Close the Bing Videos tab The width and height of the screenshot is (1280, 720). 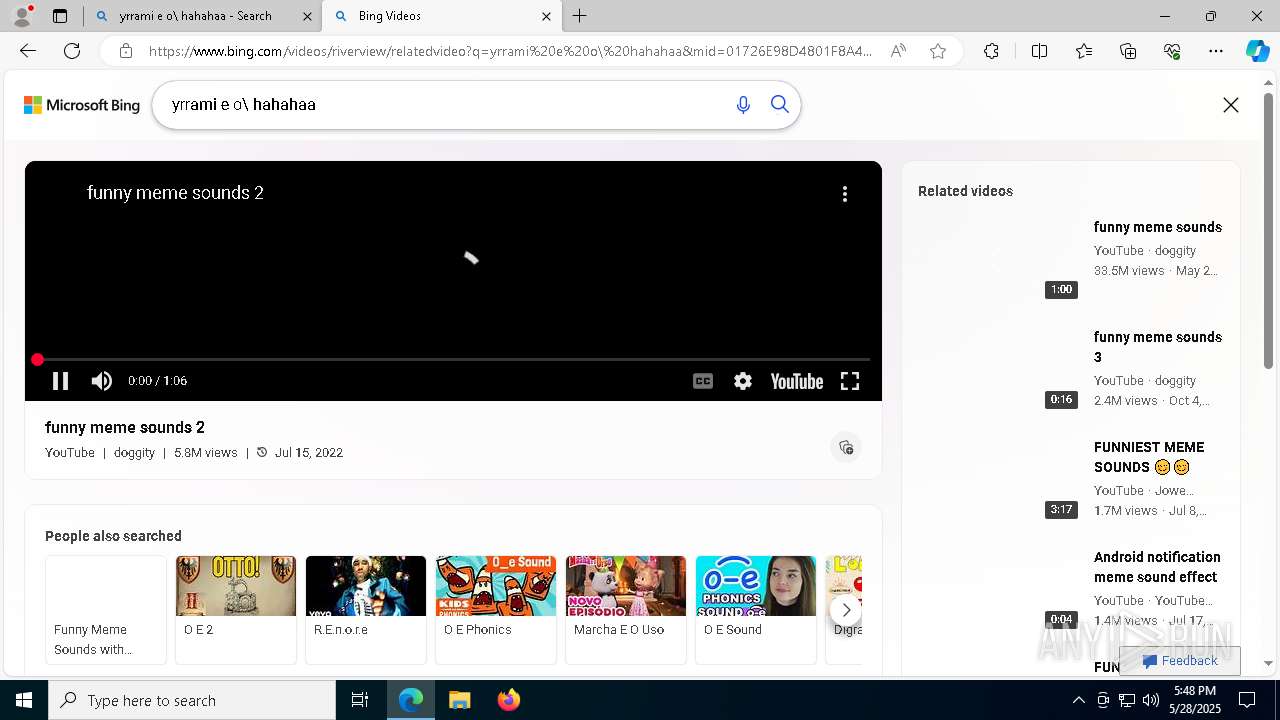tap(546, 16)
